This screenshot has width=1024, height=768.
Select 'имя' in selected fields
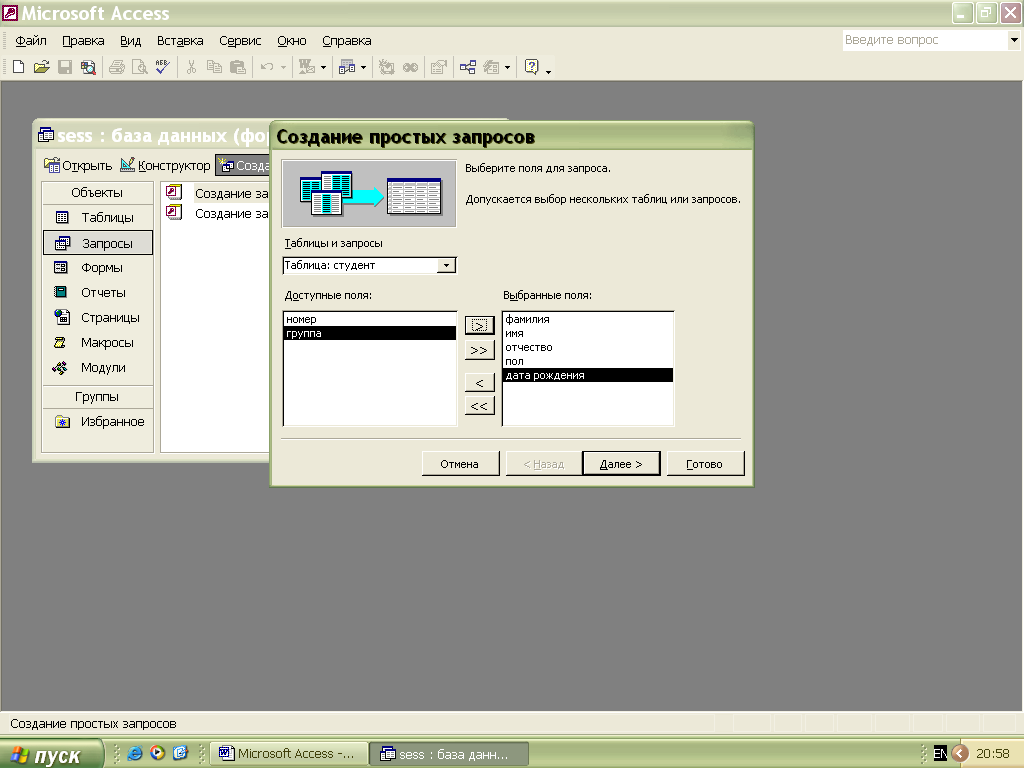(588, 333)
